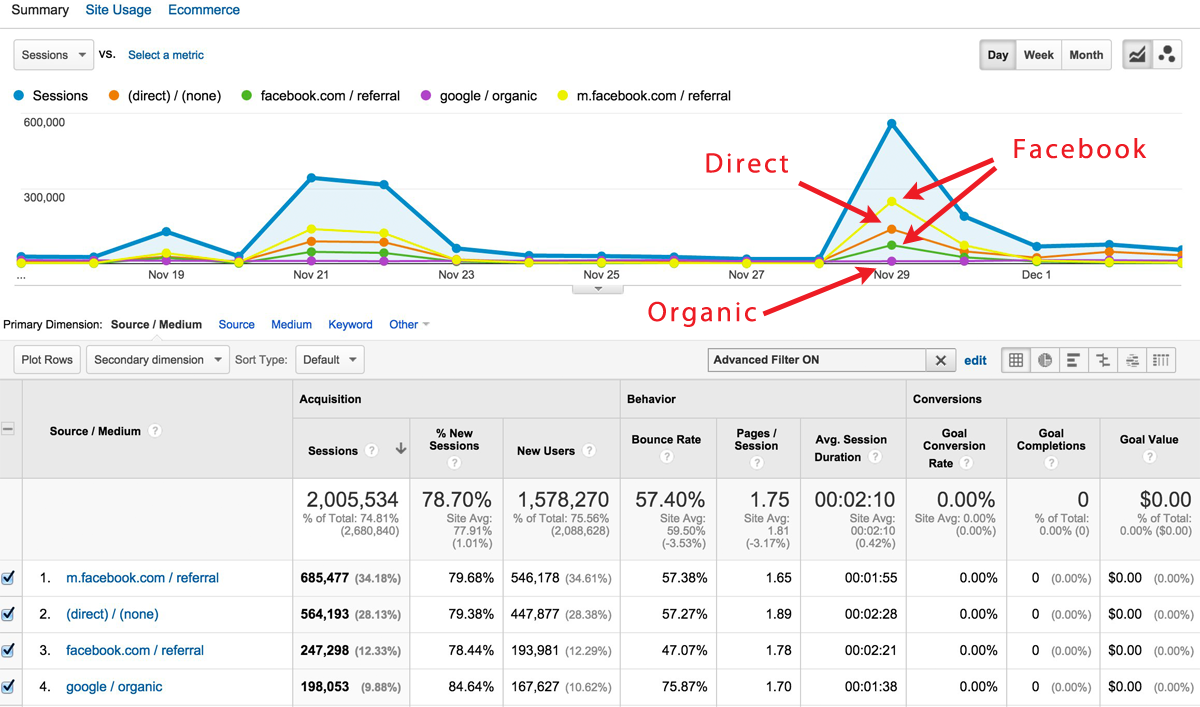Select the data table view icon
Screen dimensions: 1200x707
point(1016,360)
